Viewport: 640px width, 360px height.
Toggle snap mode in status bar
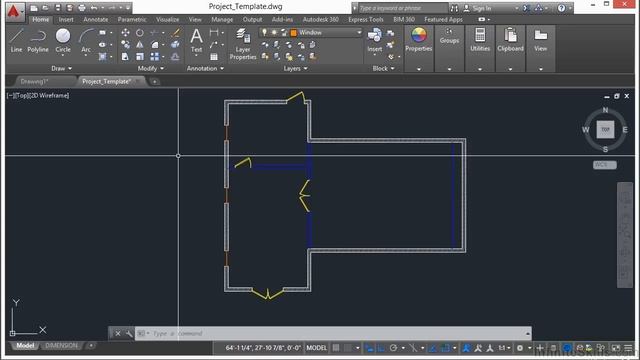[x=348, y=348]
